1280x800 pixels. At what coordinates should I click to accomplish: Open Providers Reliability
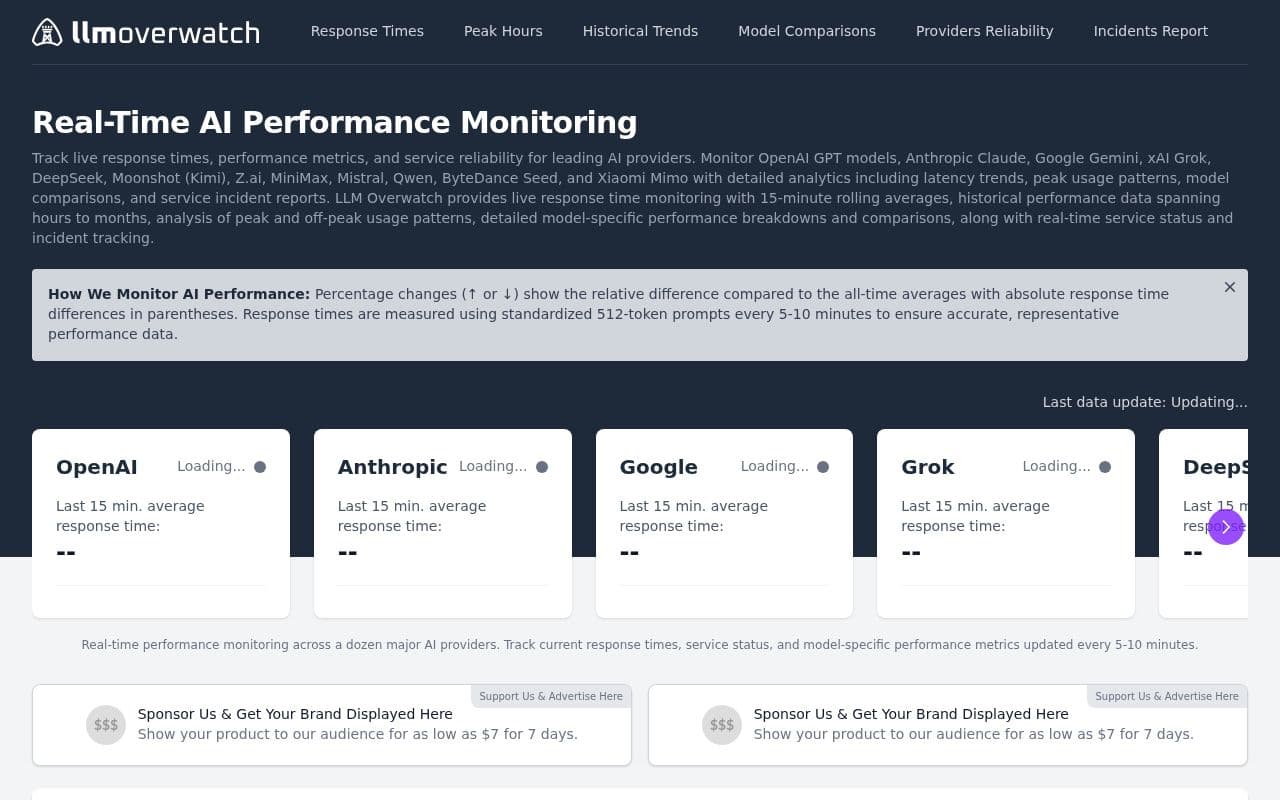pyautogui.click(x=985, y=31)
